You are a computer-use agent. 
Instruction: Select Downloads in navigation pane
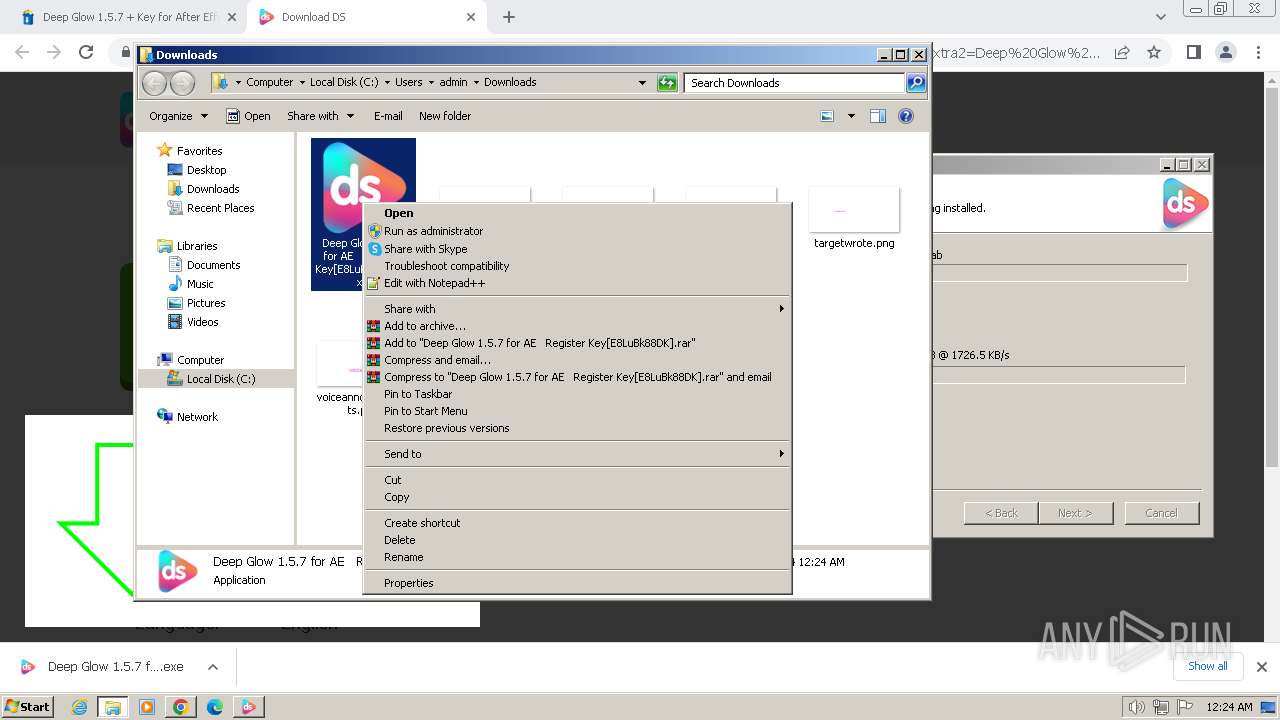pos(213,189)
